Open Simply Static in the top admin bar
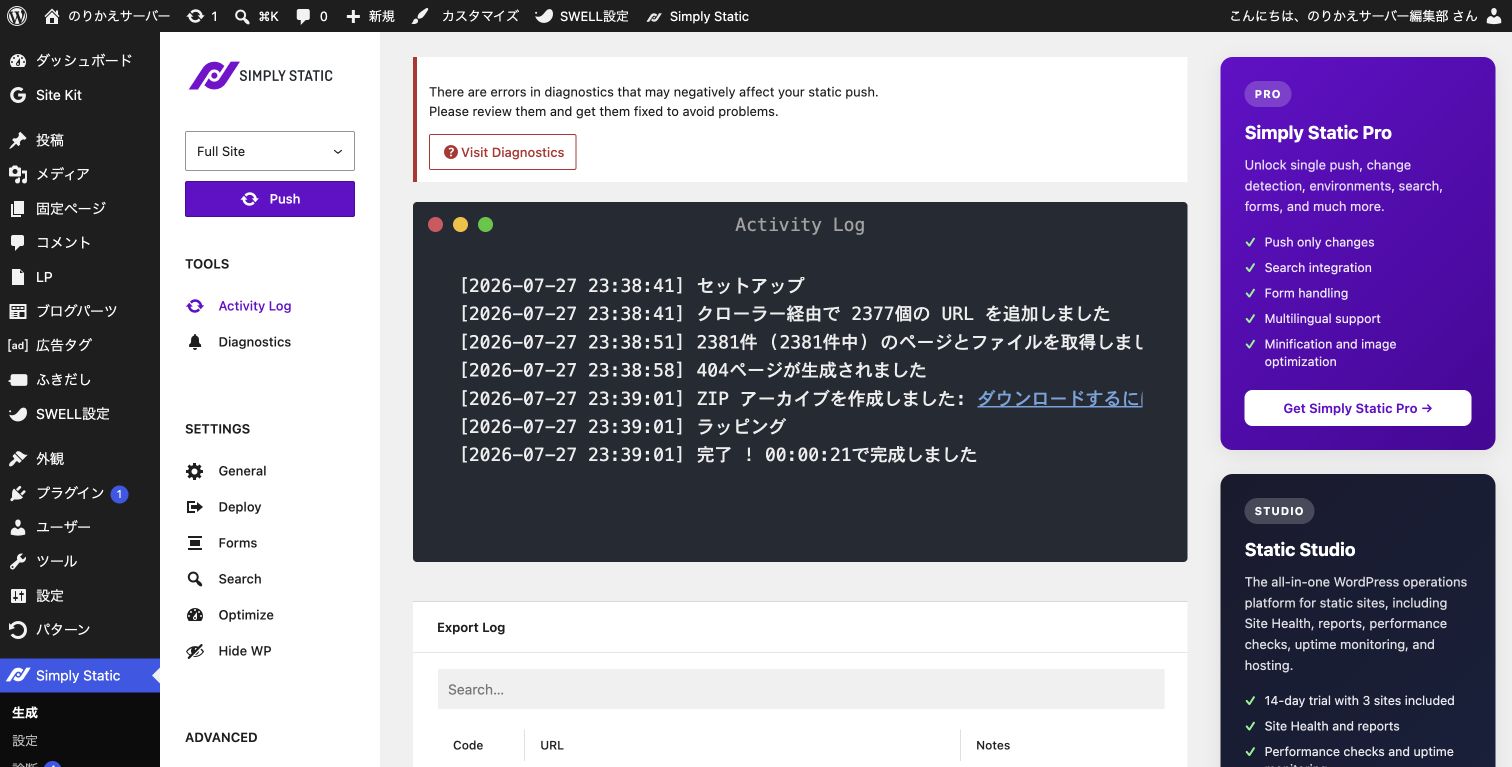This screenshot has height=767, width=1512. (697, 16)
